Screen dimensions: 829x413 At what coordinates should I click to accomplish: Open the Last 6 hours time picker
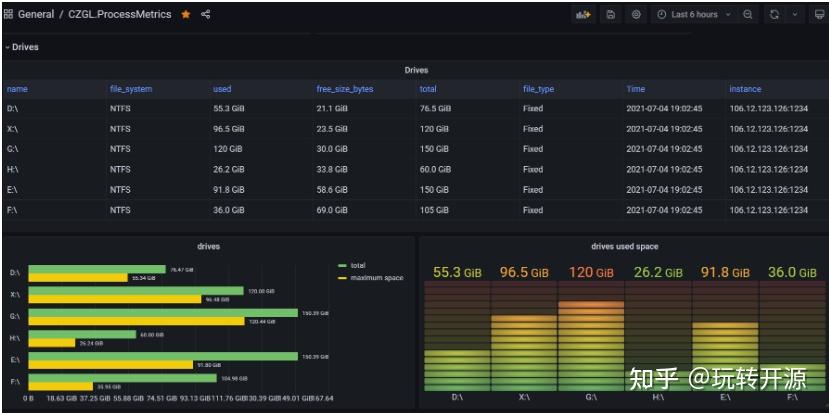[694, 15]
